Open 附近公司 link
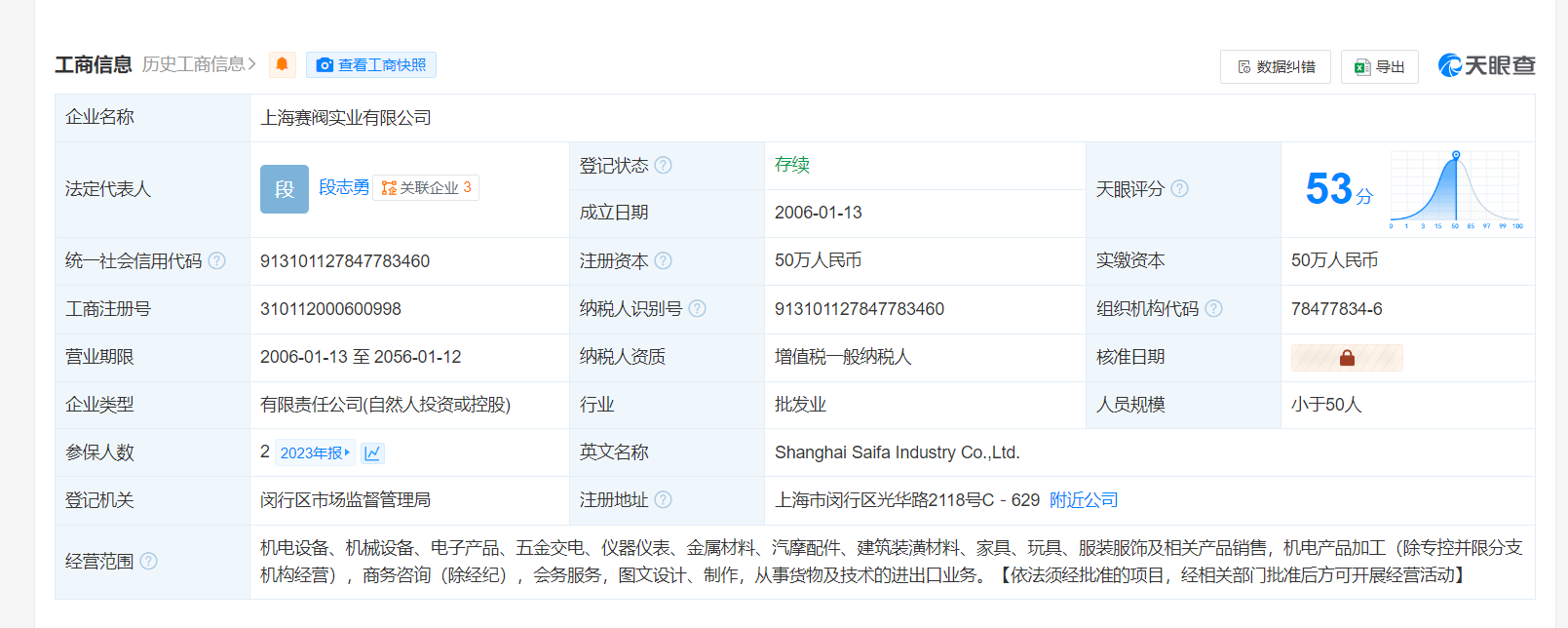This screenshot has width=1568, height=628. click(x=1084, y=500)
